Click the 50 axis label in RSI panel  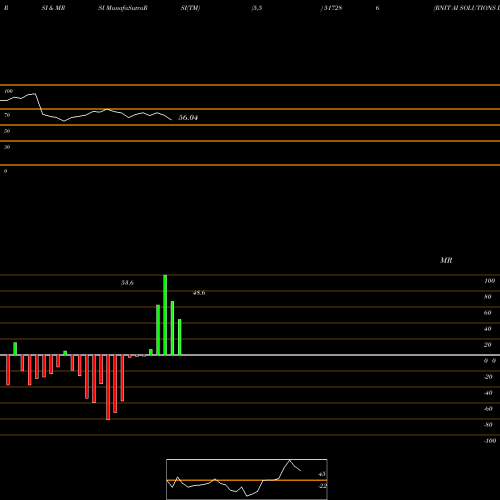click(7, 131)
